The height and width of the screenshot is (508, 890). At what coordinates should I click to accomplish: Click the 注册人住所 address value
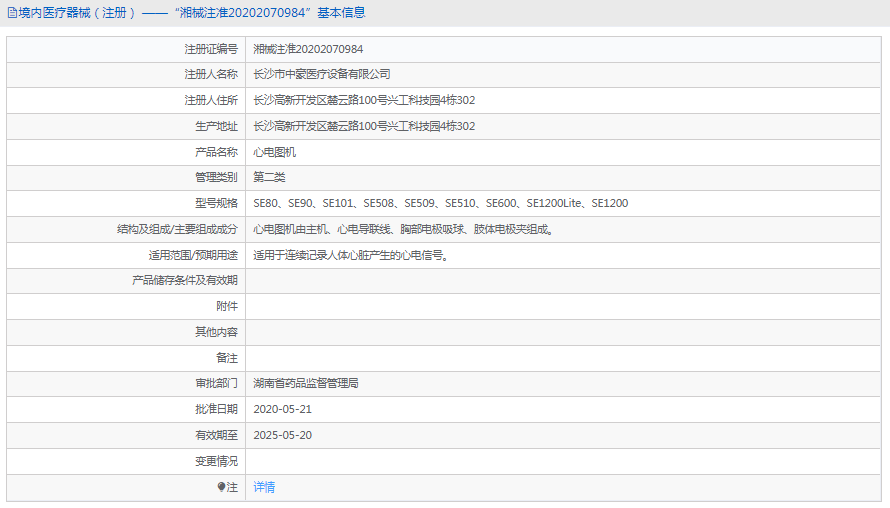pos(364,100)
